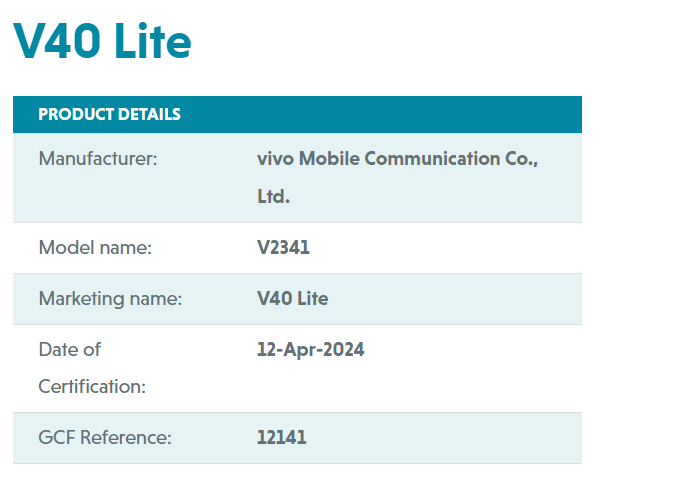This screenshot has width=679, height=479.
Task: Click the 12141 reference number
Action: [x=281, y=437]
